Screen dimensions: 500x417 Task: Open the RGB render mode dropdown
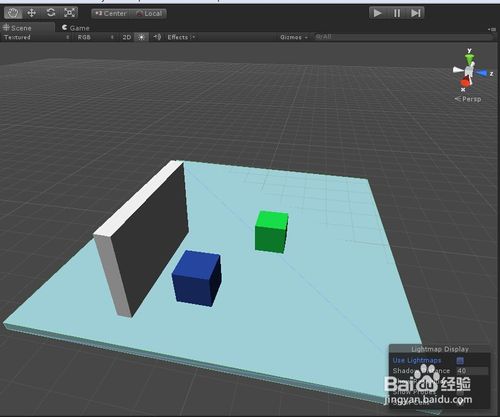tap(95, 37)
